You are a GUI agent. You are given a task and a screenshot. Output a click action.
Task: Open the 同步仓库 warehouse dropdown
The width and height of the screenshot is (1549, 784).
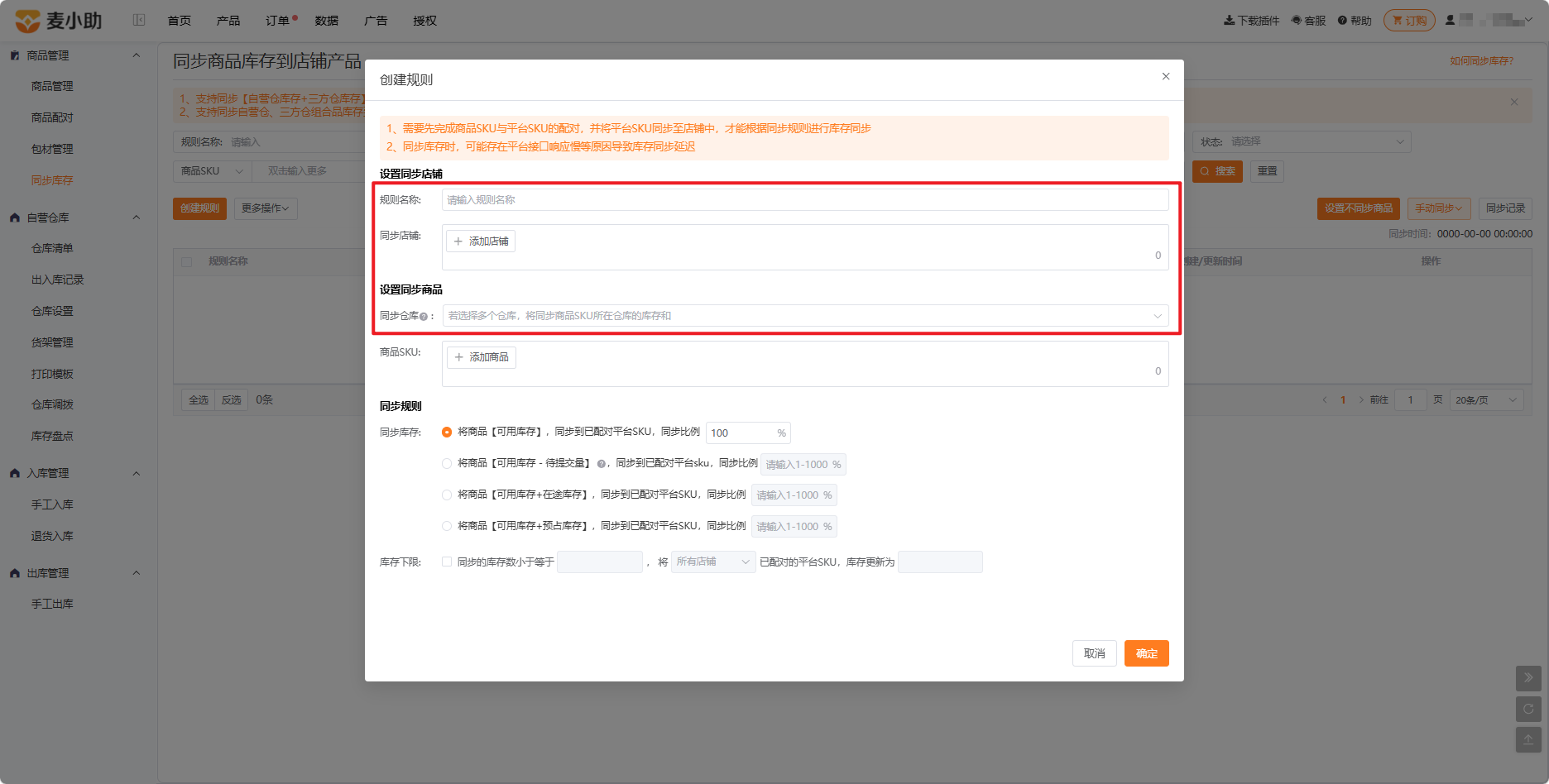(805, 316)
